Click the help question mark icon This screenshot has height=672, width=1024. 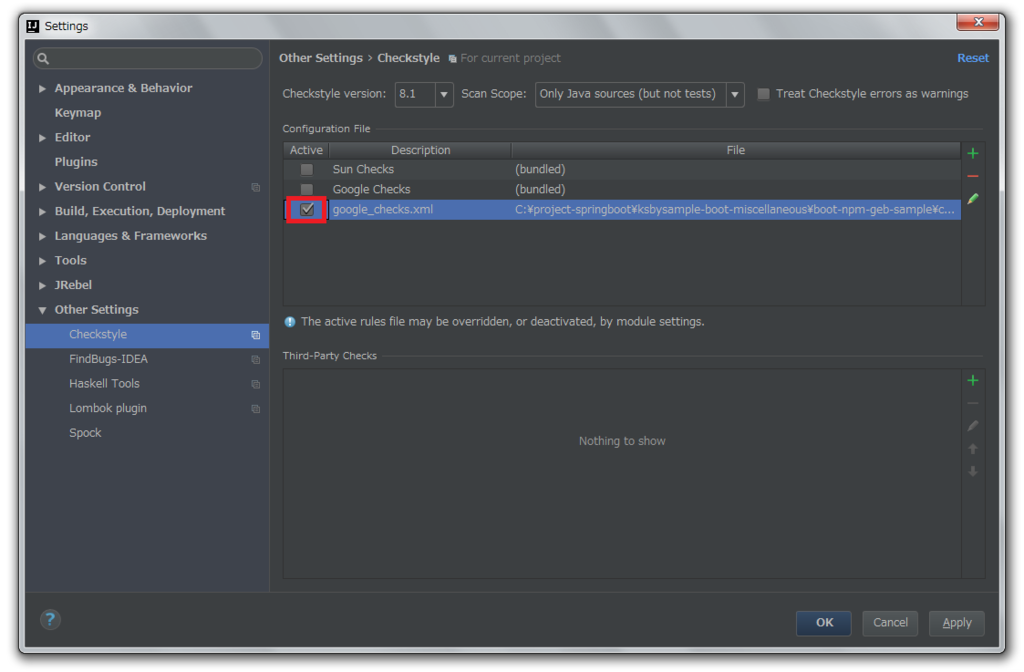coord(50,619)
